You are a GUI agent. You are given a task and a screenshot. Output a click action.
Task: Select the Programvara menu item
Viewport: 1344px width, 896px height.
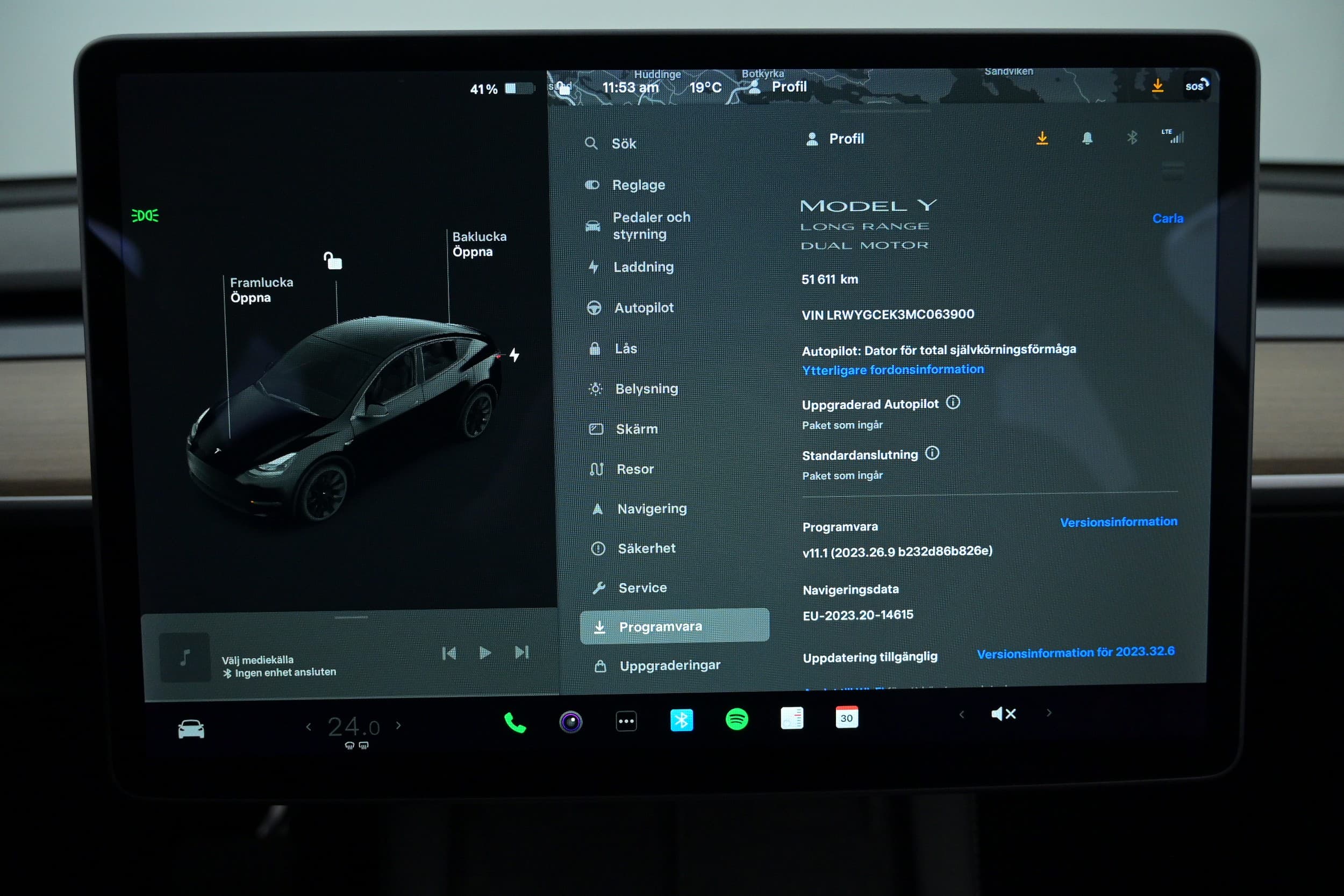(x=674, y=626)
